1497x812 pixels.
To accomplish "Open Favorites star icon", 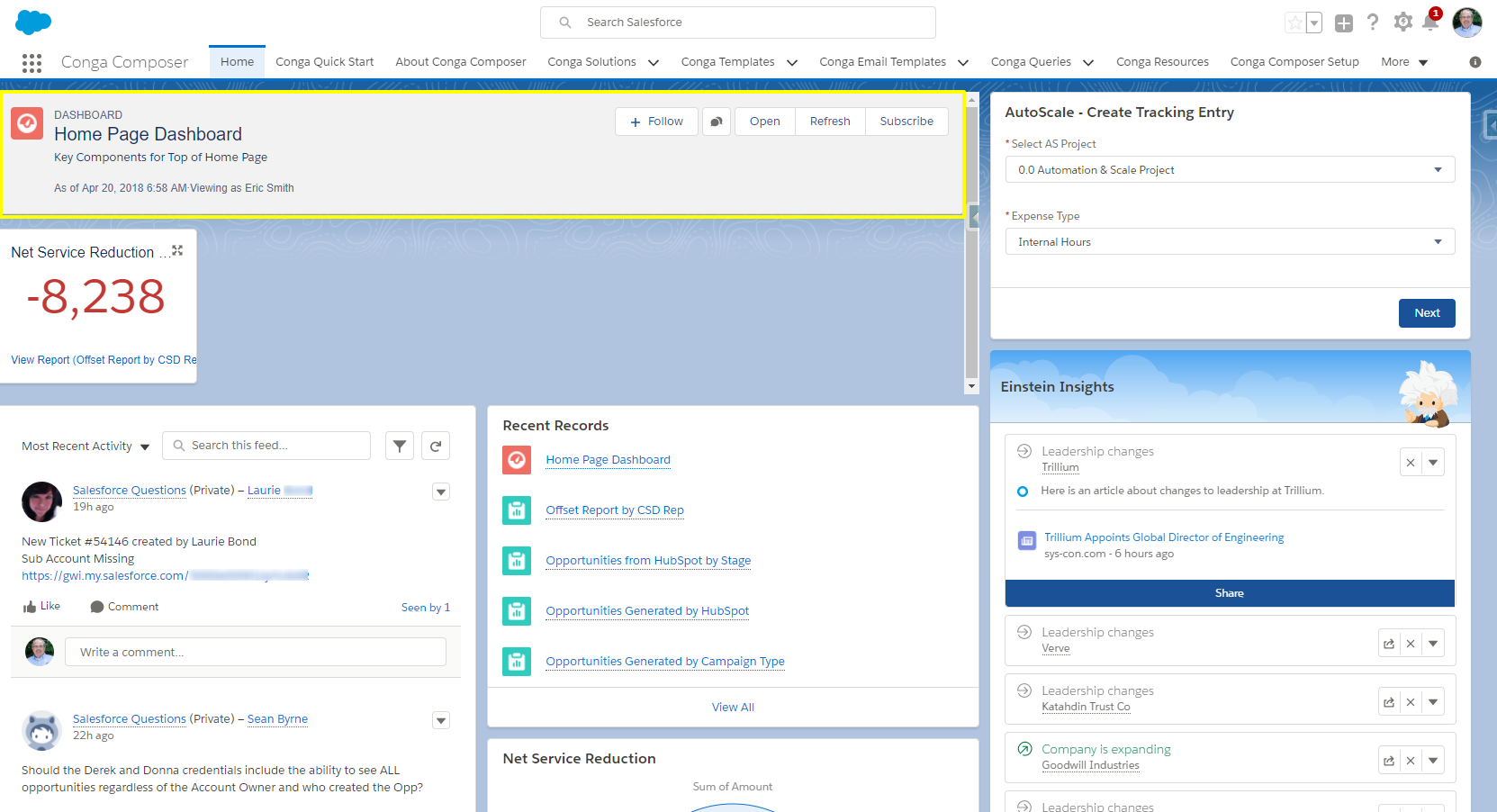I will 1294,23.
